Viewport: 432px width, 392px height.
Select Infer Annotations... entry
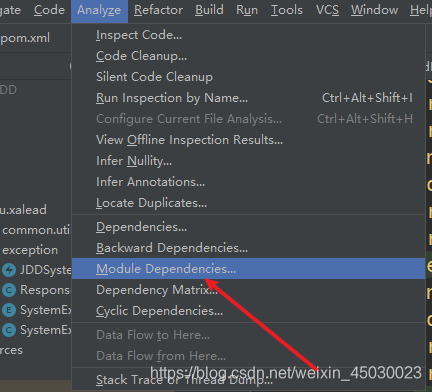[248, 182]
